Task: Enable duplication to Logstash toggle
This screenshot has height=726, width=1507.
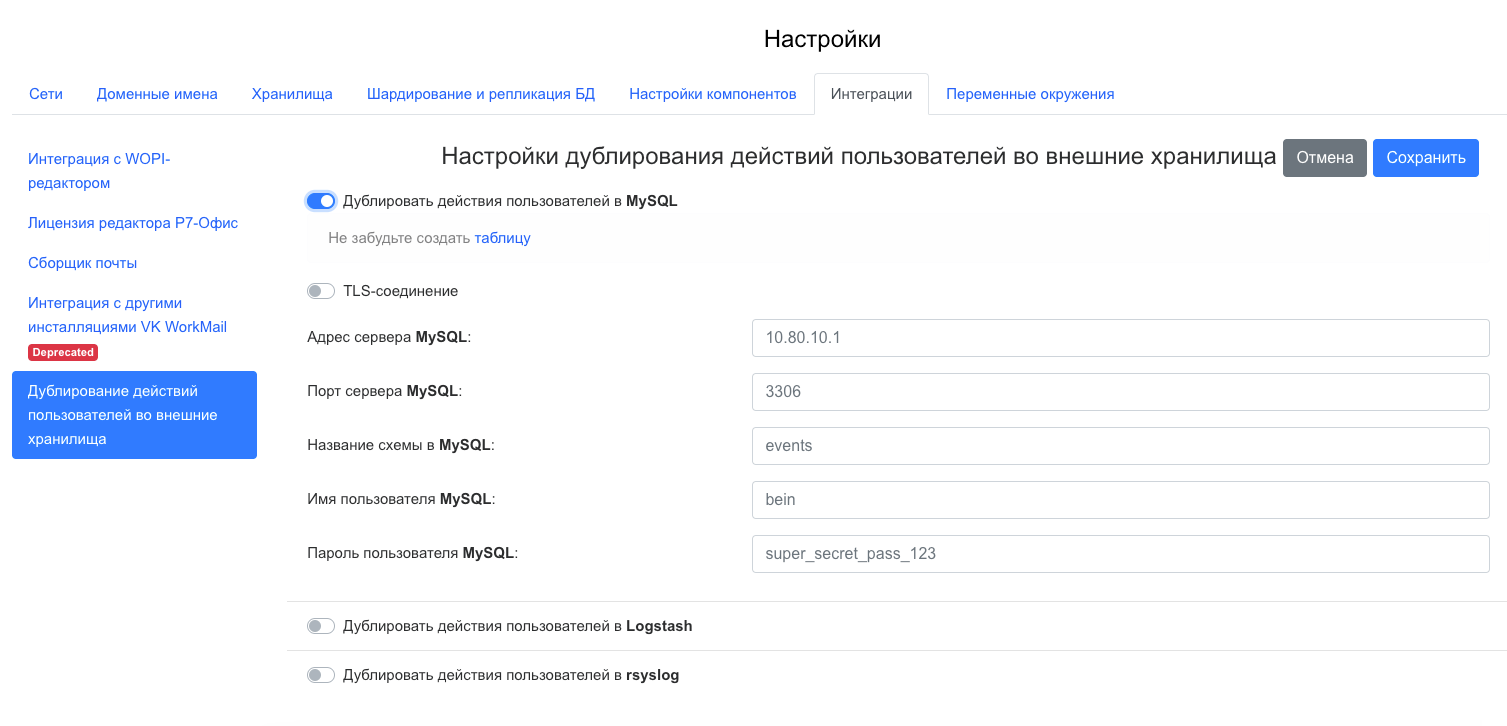Action: [x=321, y=626]
